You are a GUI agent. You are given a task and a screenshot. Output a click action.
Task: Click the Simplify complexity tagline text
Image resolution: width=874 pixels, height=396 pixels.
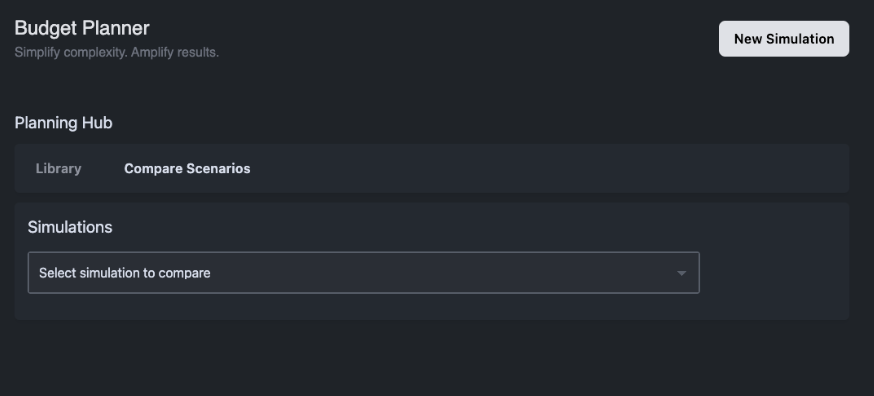[116, 52]
